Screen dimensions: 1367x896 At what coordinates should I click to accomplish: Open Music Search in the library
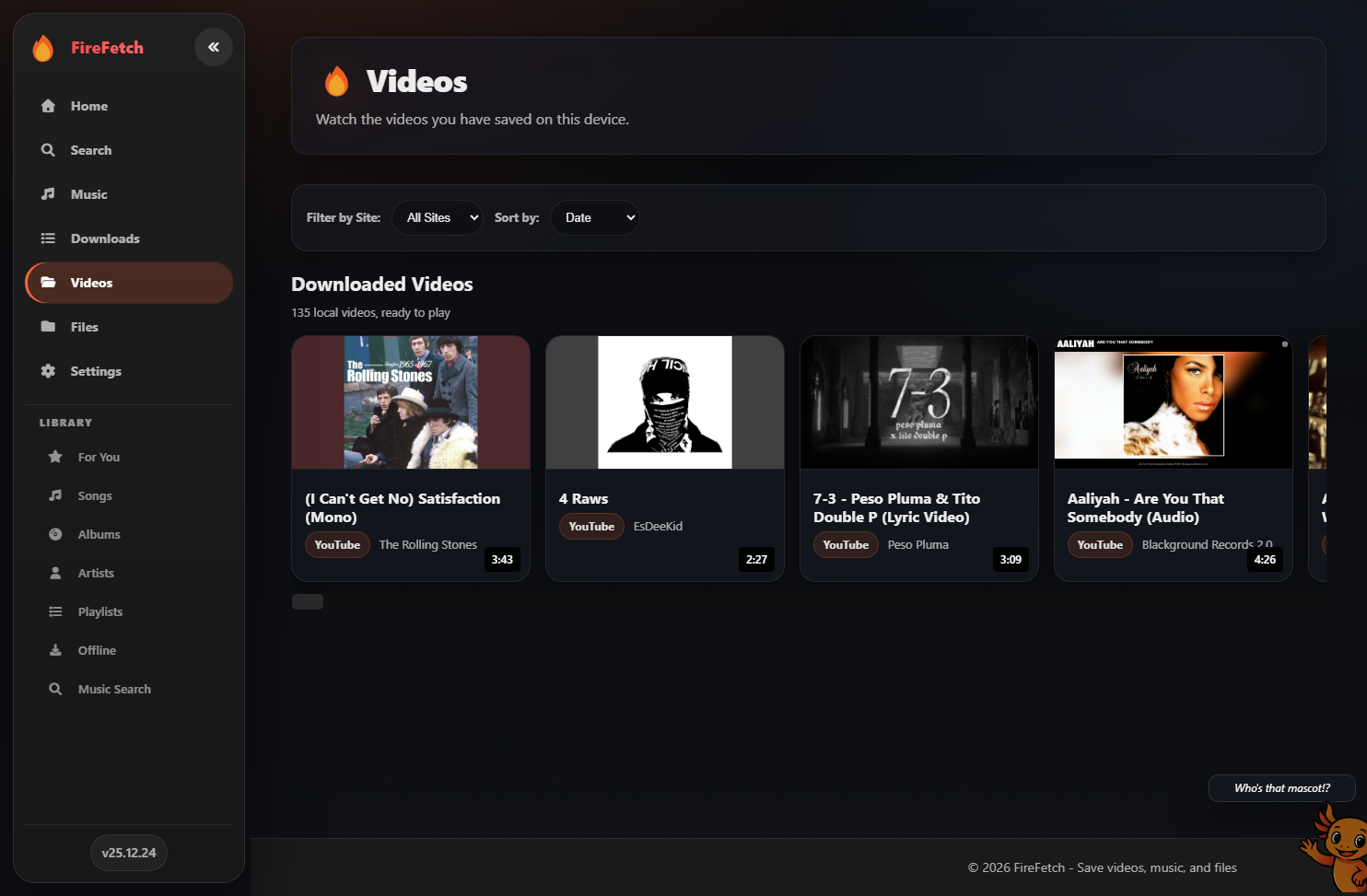pos(129,689)
